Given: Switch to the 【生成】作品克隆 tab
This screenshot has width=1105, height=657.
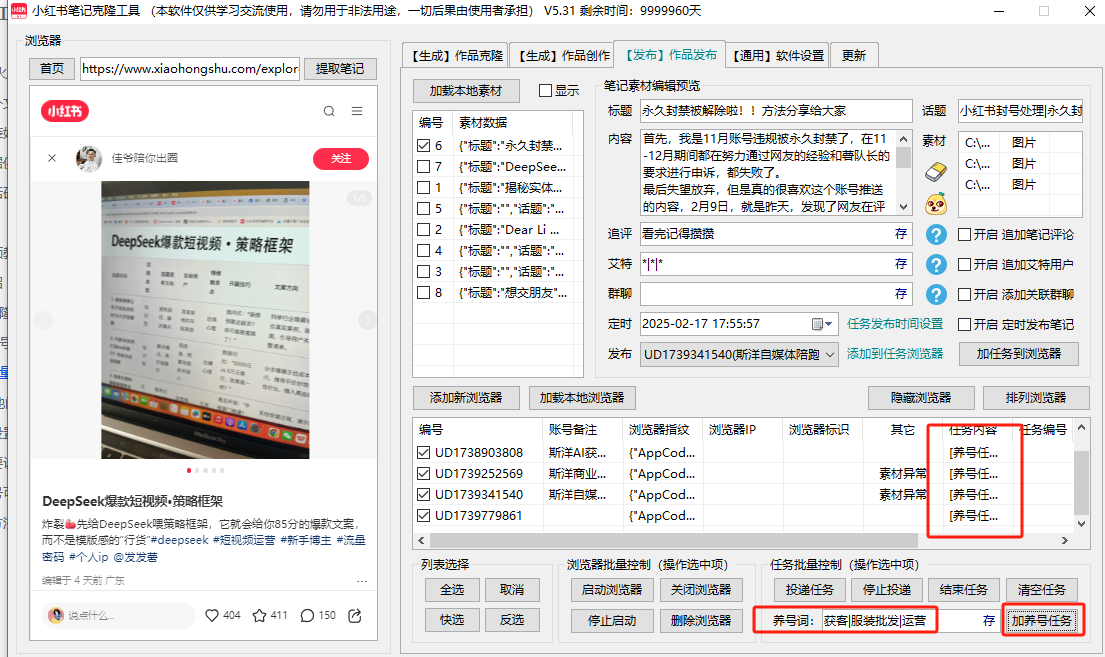Looking at the screenshot, I should 455,55.
